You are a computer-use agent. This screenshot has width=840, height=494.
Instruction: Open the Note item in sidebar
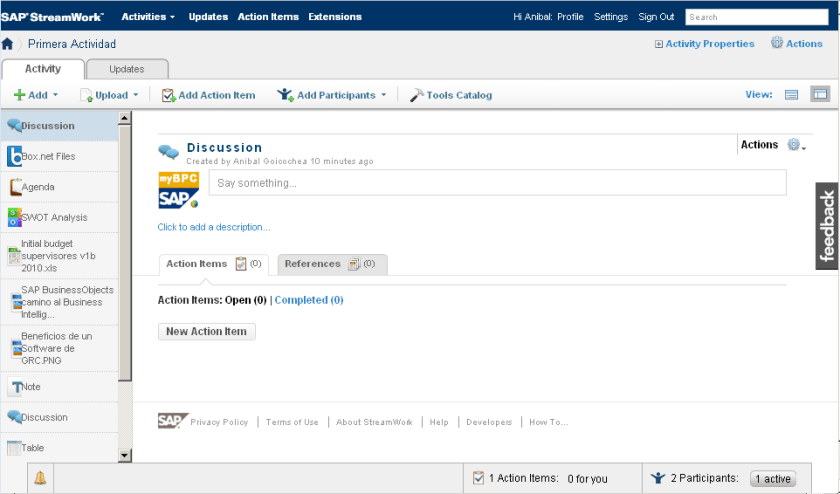(x=31, y=387)
